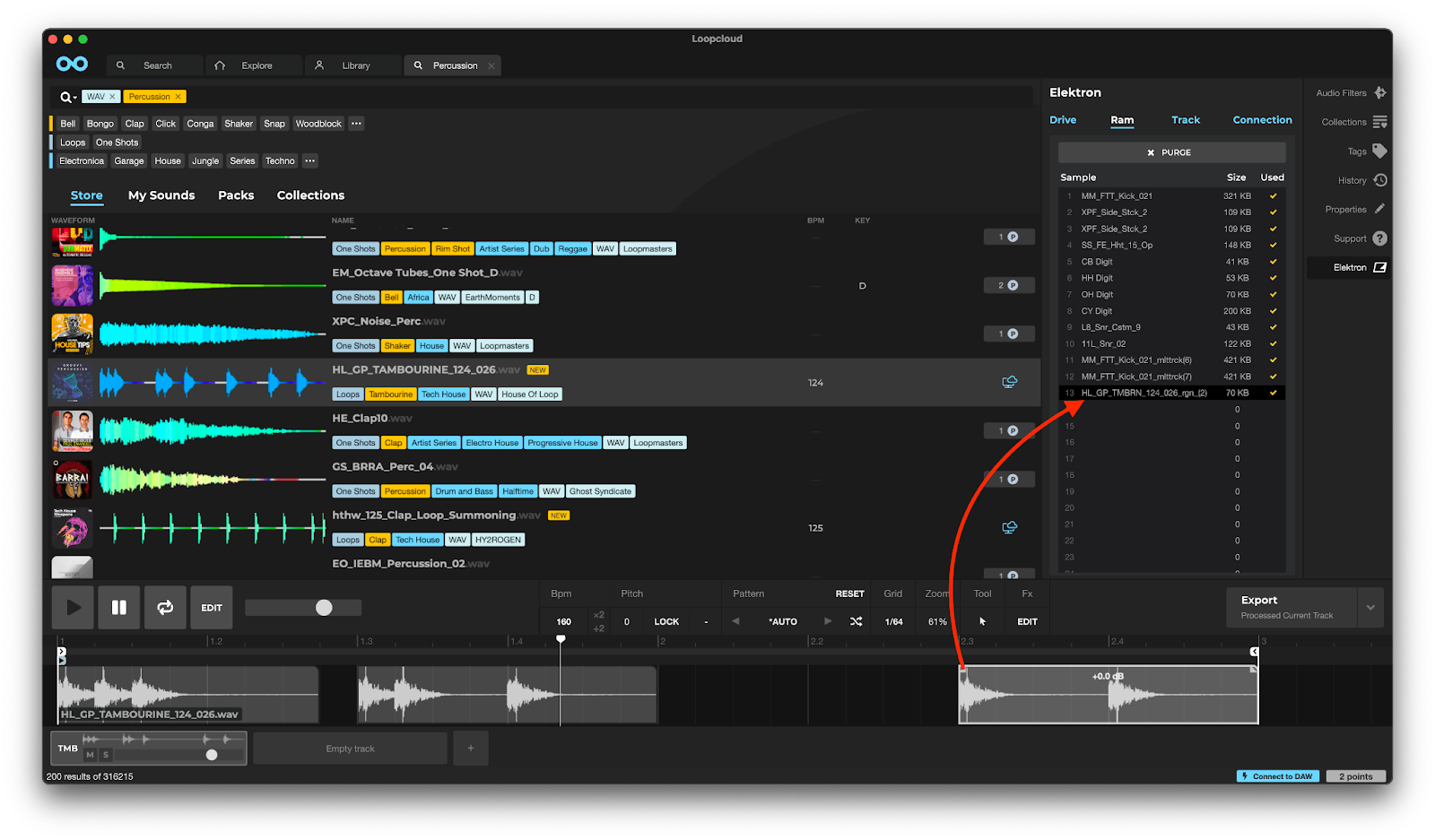Toggle Used checkmark for 11L_Snr_02
The height and width of the screenshot is (840, 1435).
click(1273, 343)
